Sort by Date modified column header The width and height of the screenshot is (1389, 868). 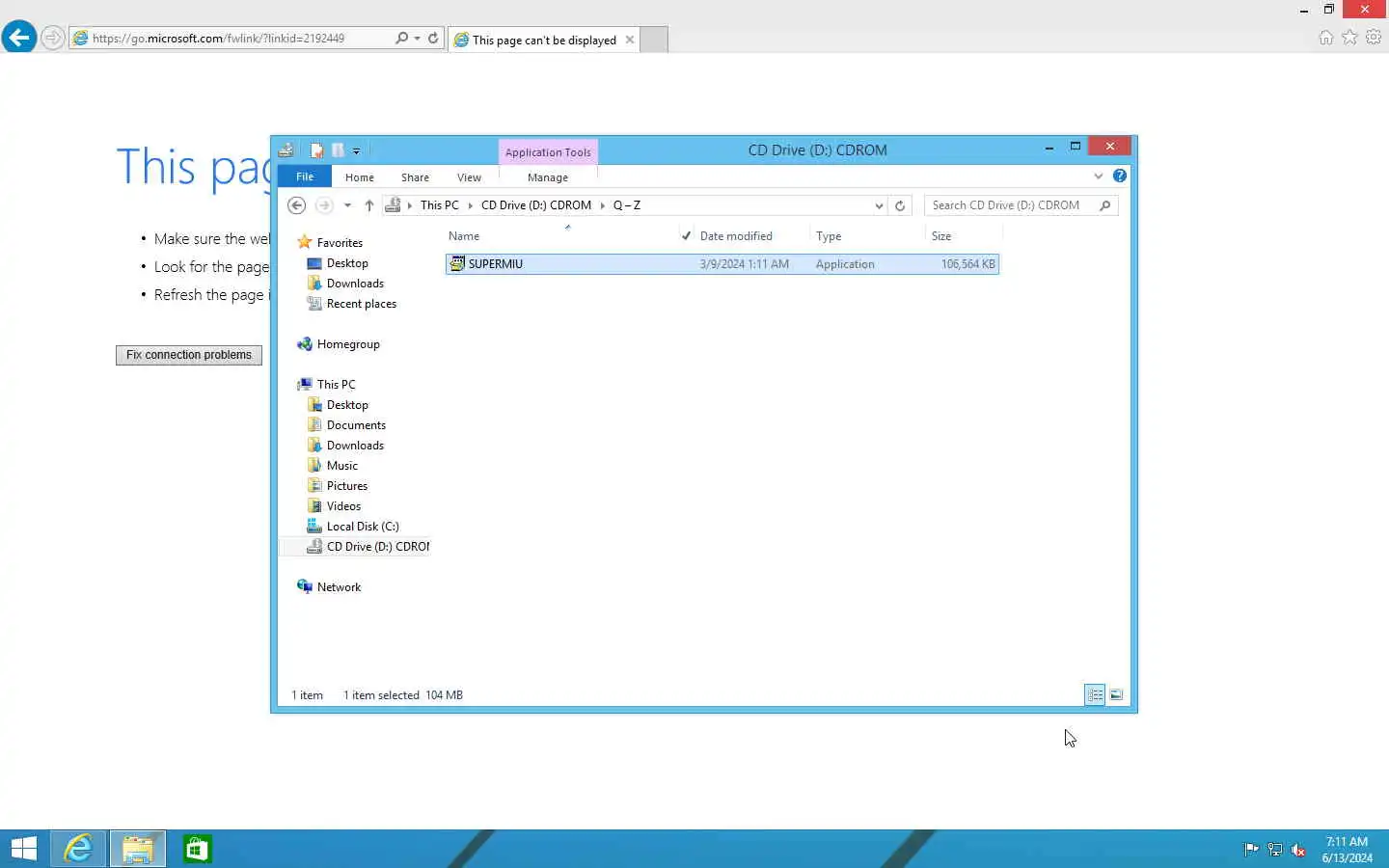pos(736,236)
